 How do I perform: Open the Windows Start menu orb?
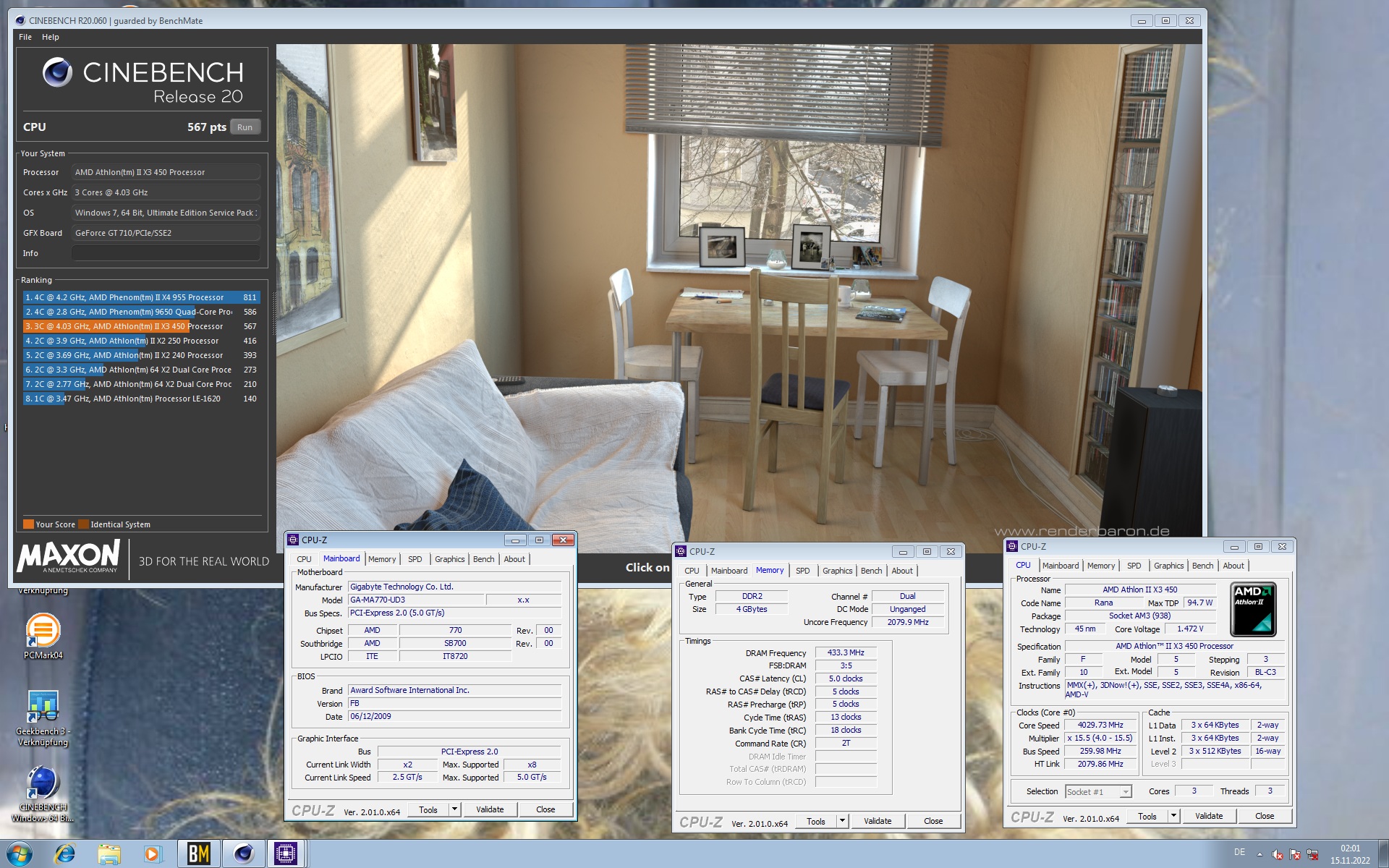point(20,854)
